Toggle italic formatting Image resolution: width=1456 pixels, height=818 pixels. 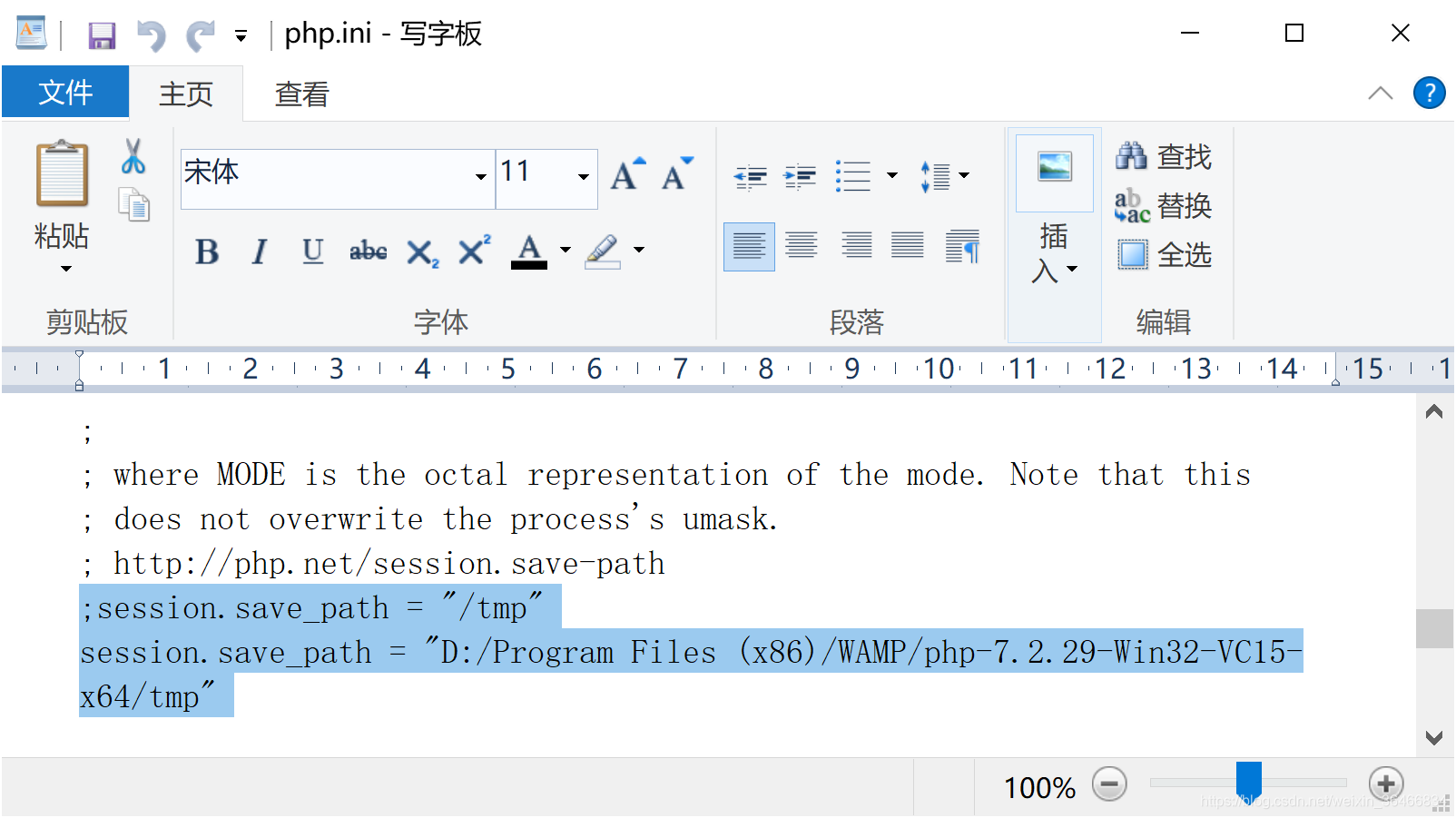pyautogui.click(x=260, y=251)
